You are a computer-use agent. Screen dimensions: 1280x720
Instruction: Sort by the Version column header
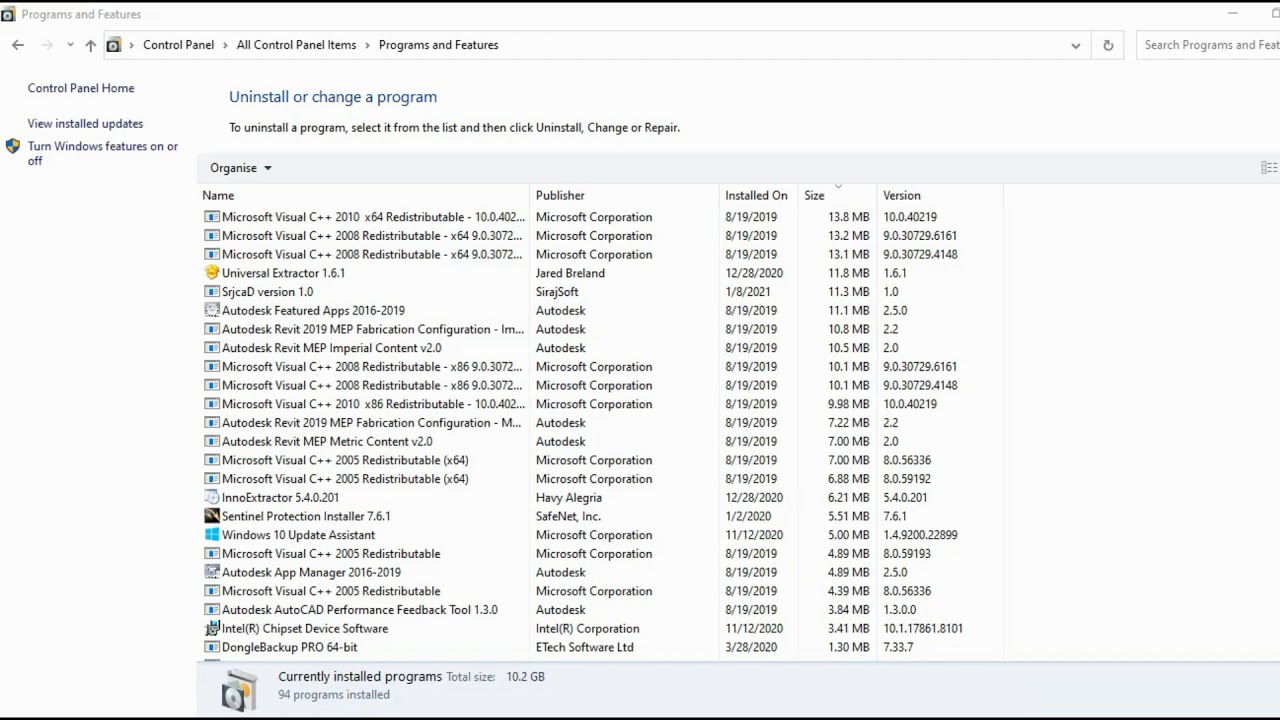902,196
